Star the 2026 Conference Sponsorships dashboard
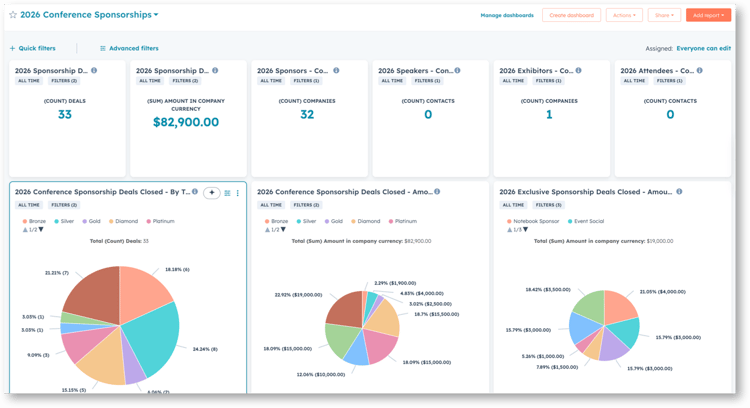 [x=13, y=15]
